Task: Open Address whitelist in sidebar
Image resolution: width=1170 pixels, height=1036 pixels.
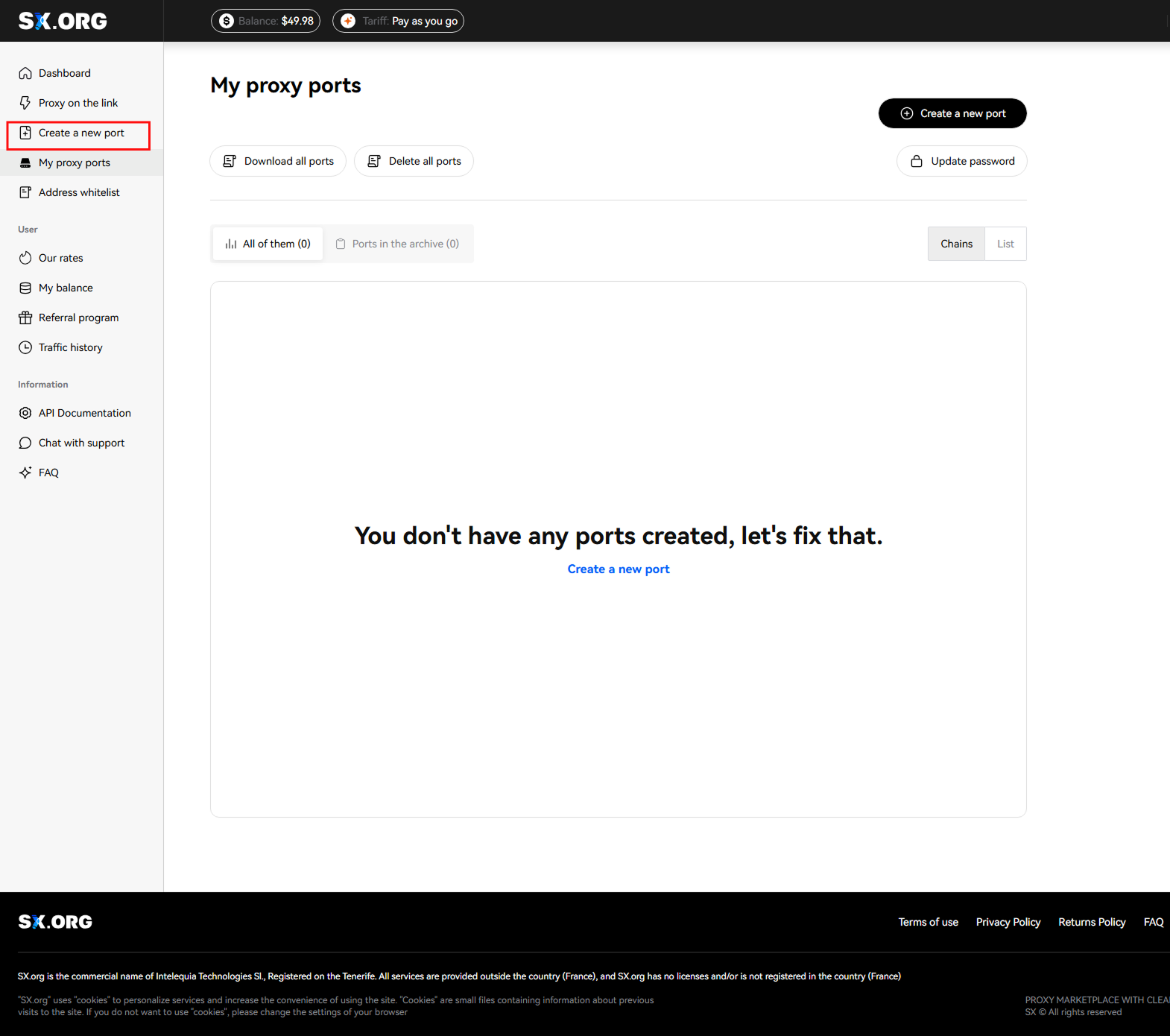Action: click(x=79, y=192)
